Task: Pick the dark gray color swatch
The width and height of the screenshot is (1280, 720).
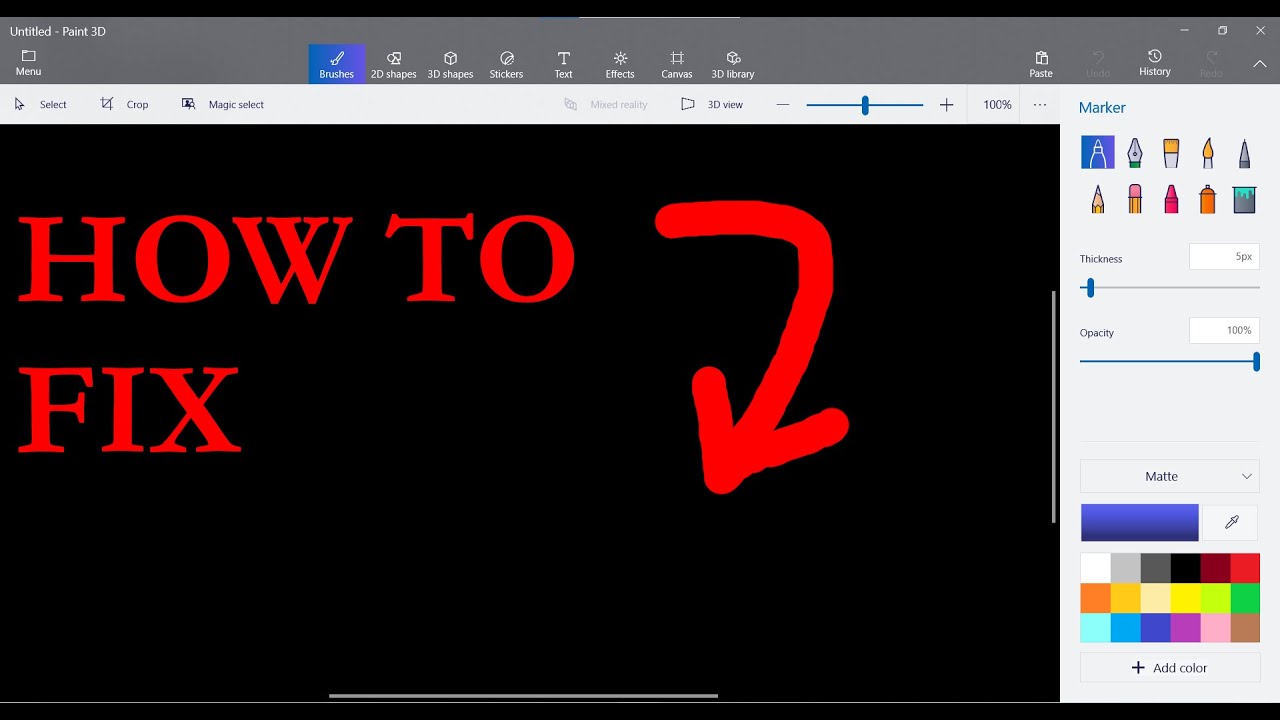Action: (1155, 568)
